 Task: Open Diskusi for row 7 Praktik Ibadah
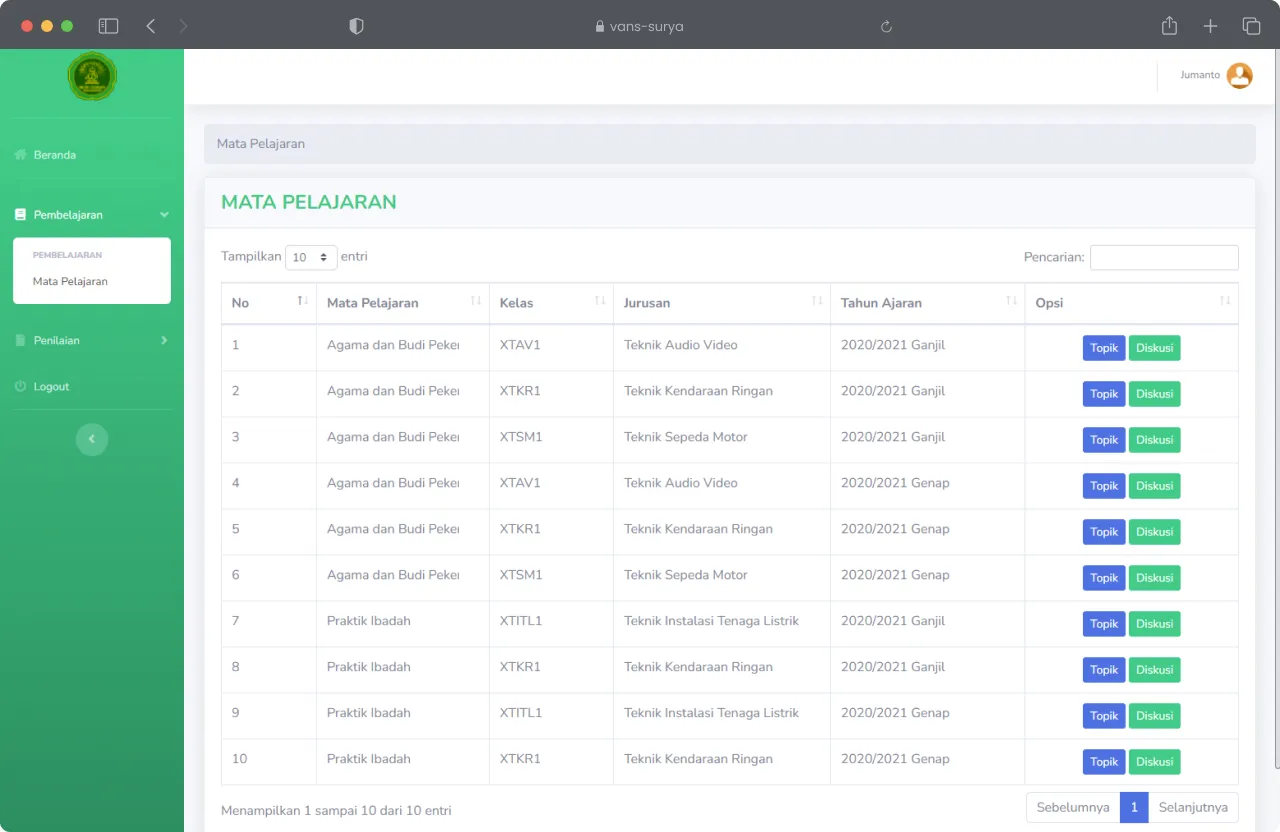tap(1154, 624)
